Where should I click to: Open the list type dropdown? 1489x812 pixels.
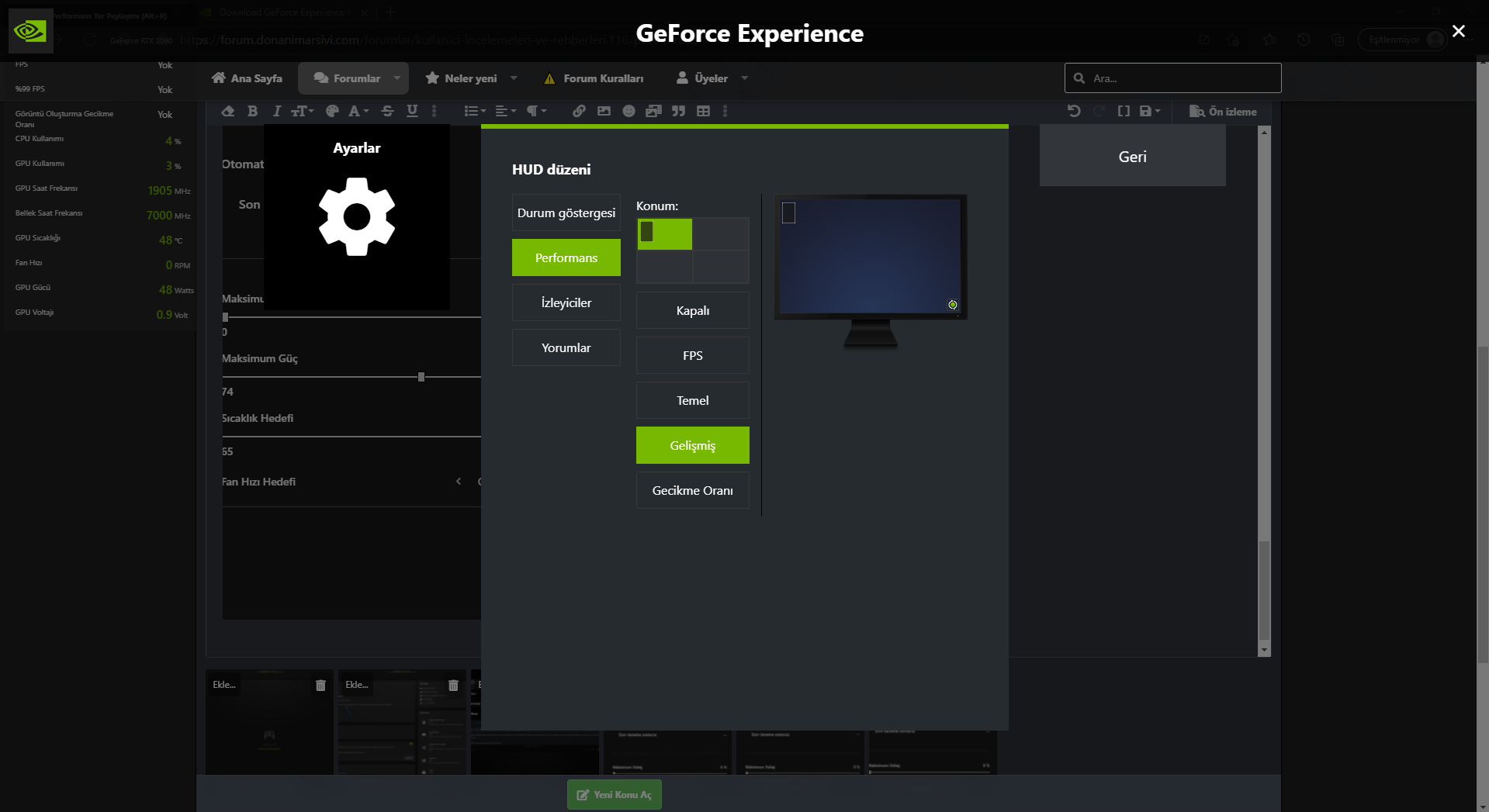(475, 111)
